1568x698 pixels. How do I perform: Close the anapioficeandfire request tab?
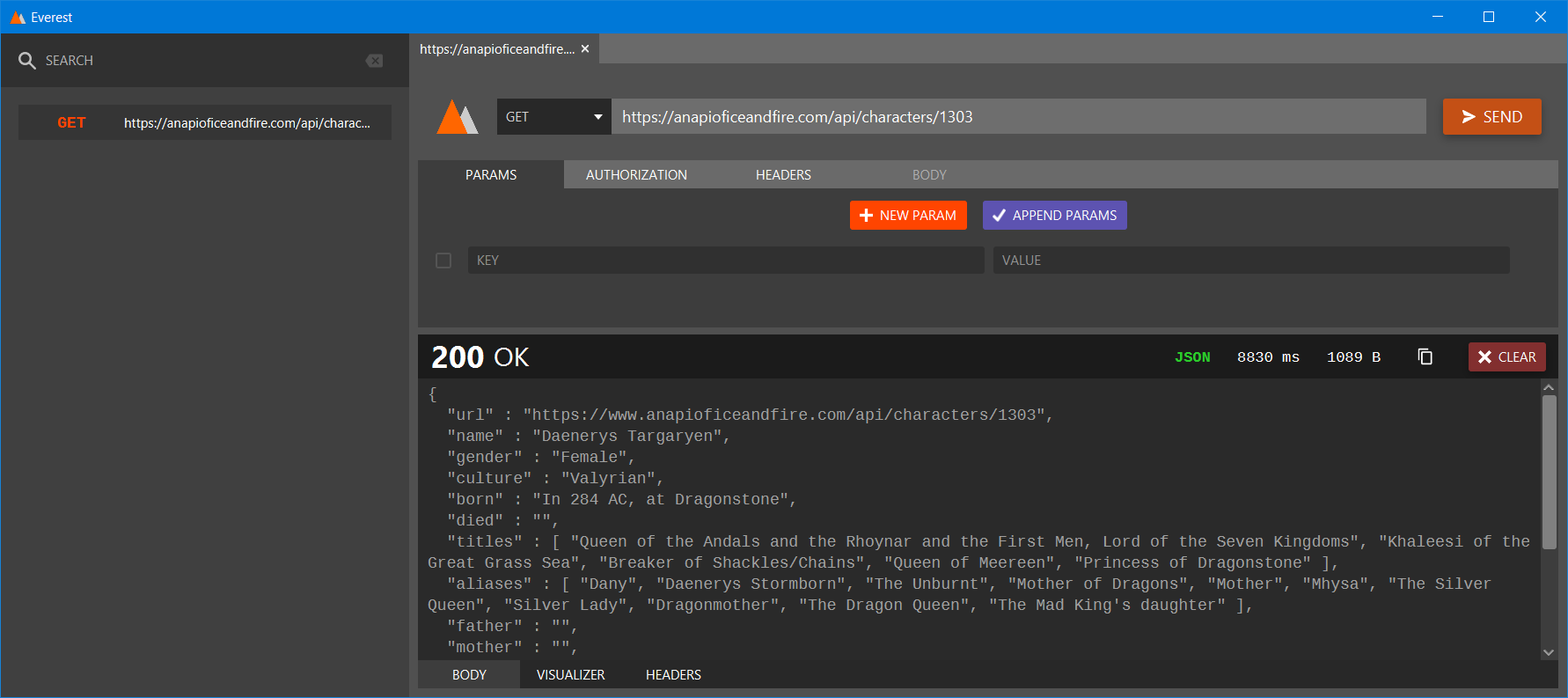585,49
